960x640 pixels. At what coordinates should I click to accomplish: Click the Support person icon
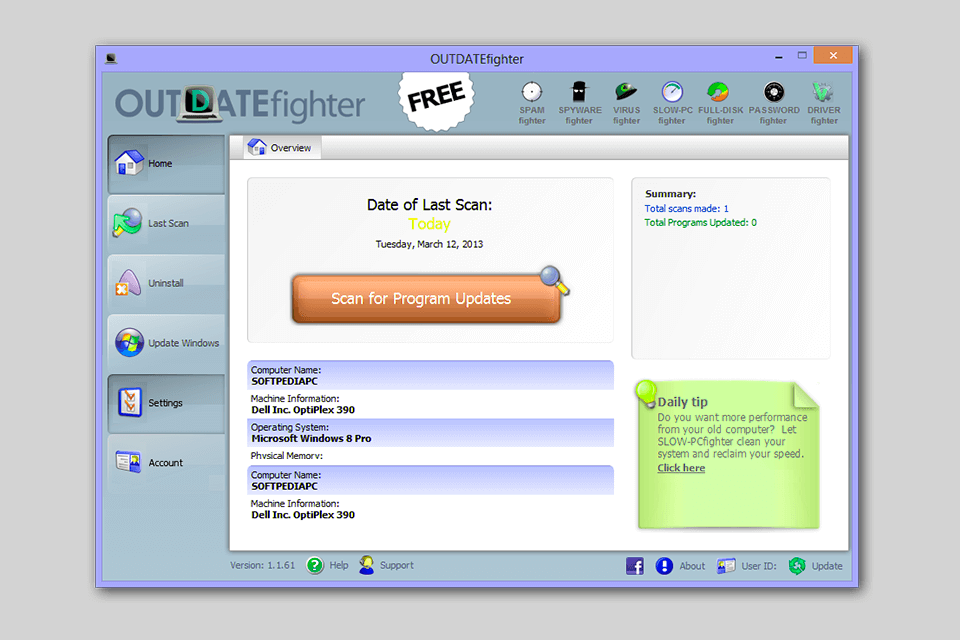[x=366, y=565]
